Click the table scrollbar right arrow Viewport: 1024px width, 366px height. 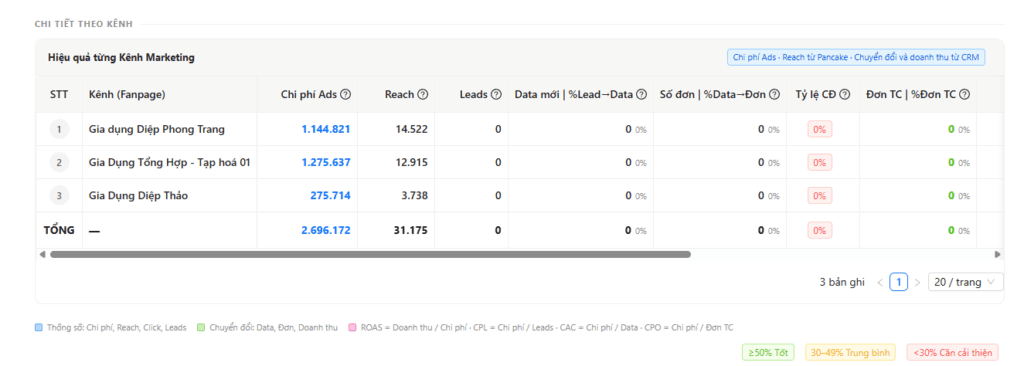(997, 254)
